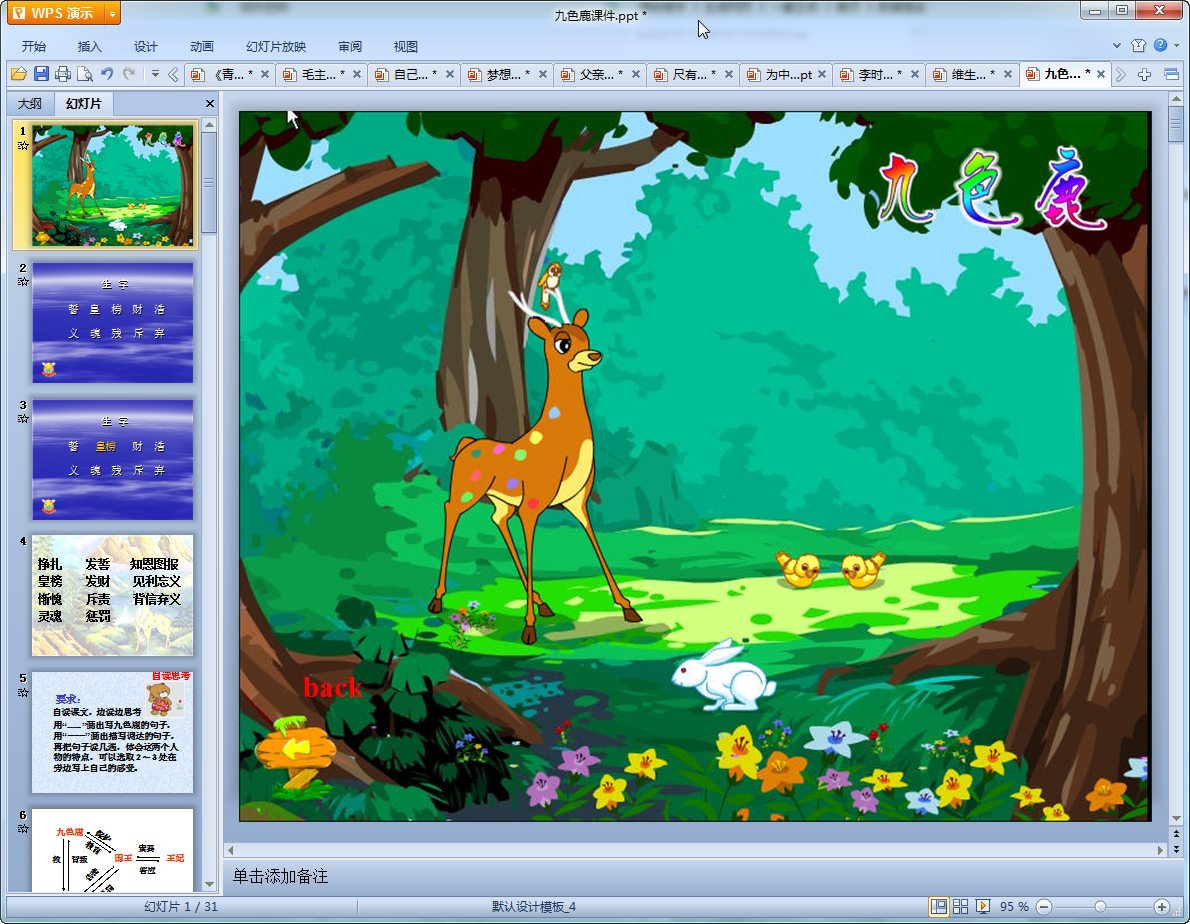The image size is (1190, 924).
Task: Close the 梦想... document tab
Action: (x=543, y=74)
